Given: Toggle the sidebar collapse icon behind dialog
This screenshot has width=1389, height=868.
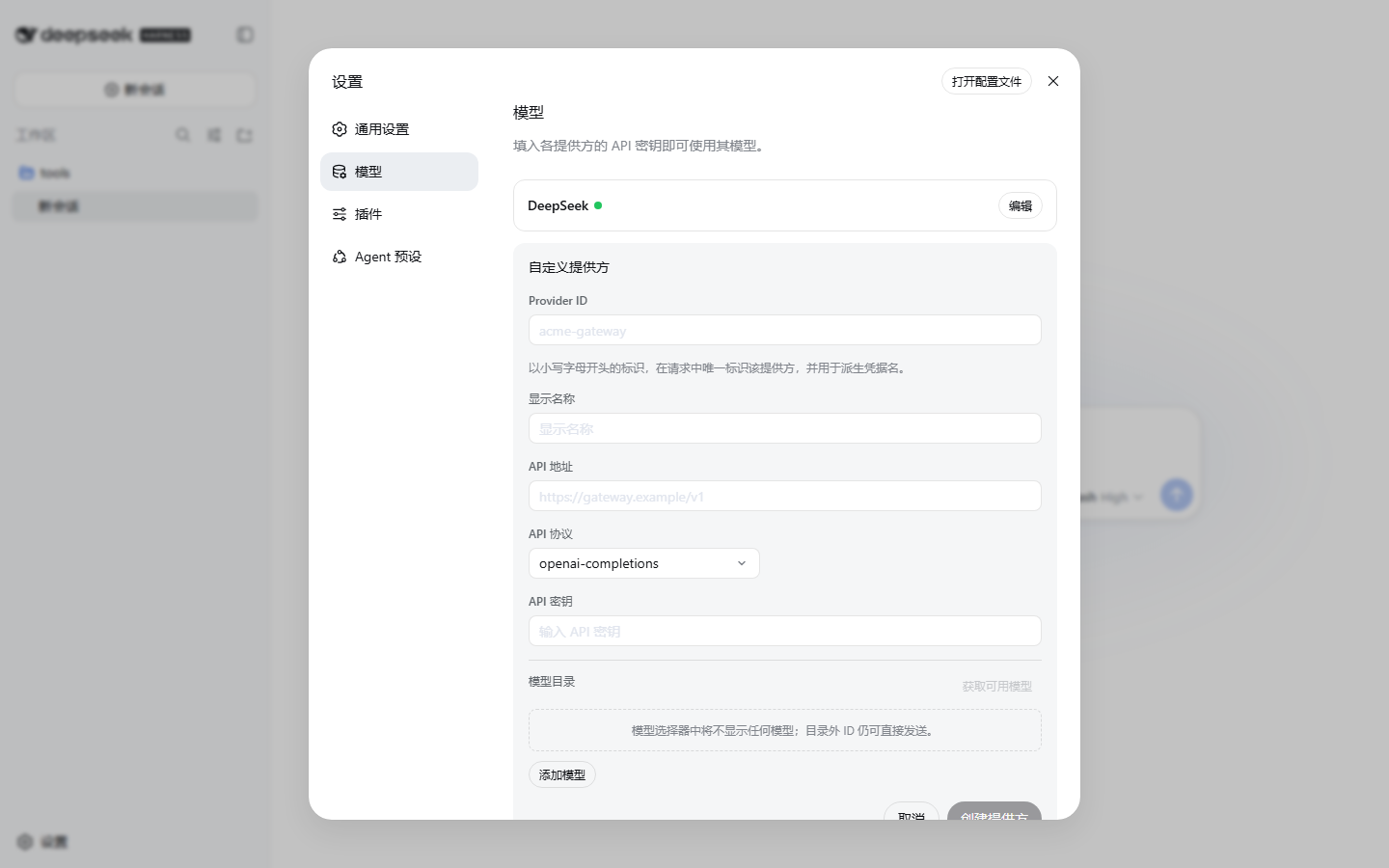Looking at the screenshot, I should (245, 35).
